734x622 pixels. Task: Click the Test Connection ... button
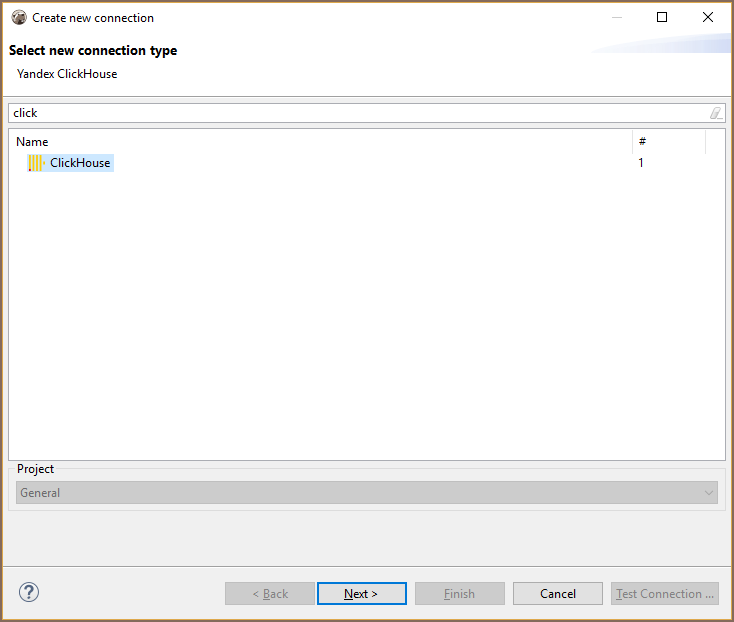pos(665,593)
